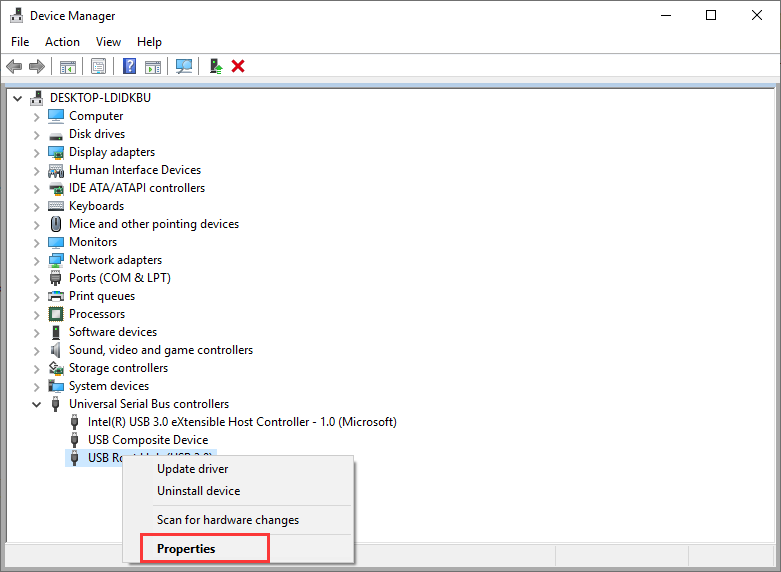Open the Action menu

[62, 42]
